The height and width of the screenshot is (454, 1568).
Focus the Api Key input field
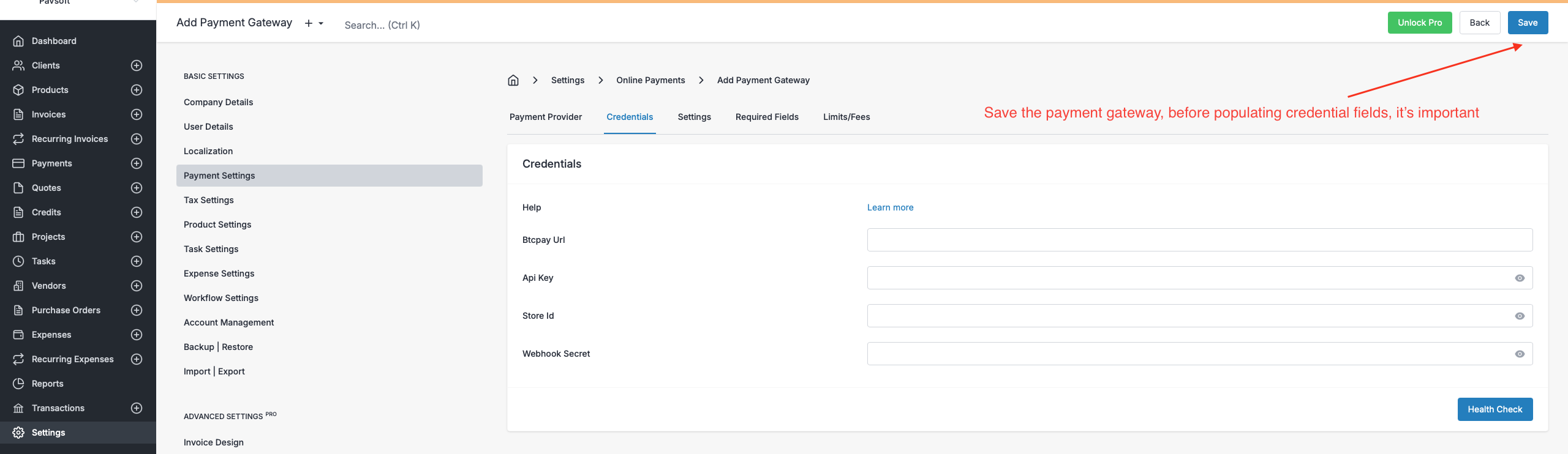1200,278
